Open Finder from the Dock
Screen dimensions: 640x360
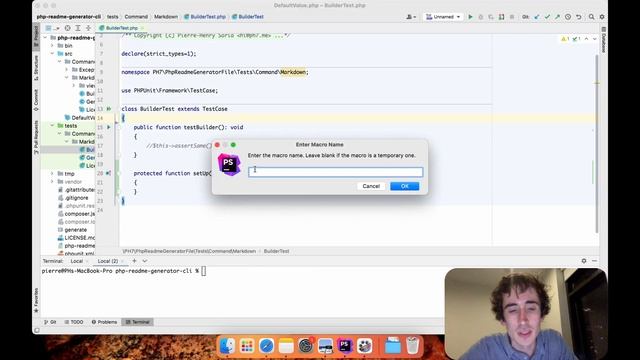(227, 346)
